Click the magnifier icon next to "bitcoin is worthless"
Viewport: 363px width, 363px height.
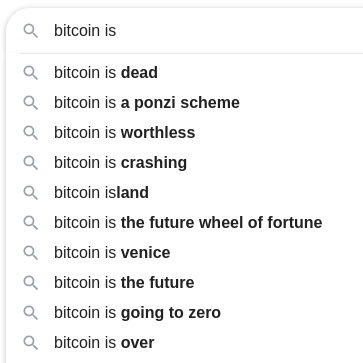31,133
